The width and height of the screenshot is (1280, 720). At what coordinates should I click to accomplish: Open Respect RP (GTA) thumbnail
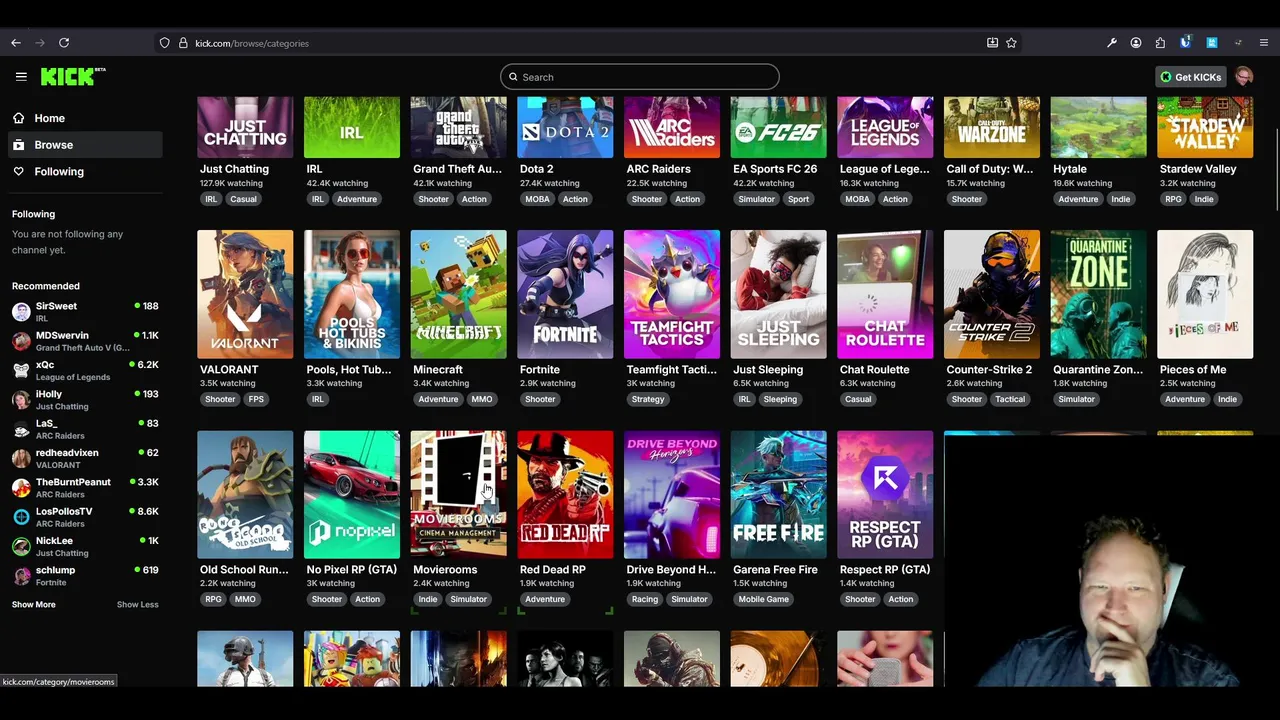coord(885,494)
